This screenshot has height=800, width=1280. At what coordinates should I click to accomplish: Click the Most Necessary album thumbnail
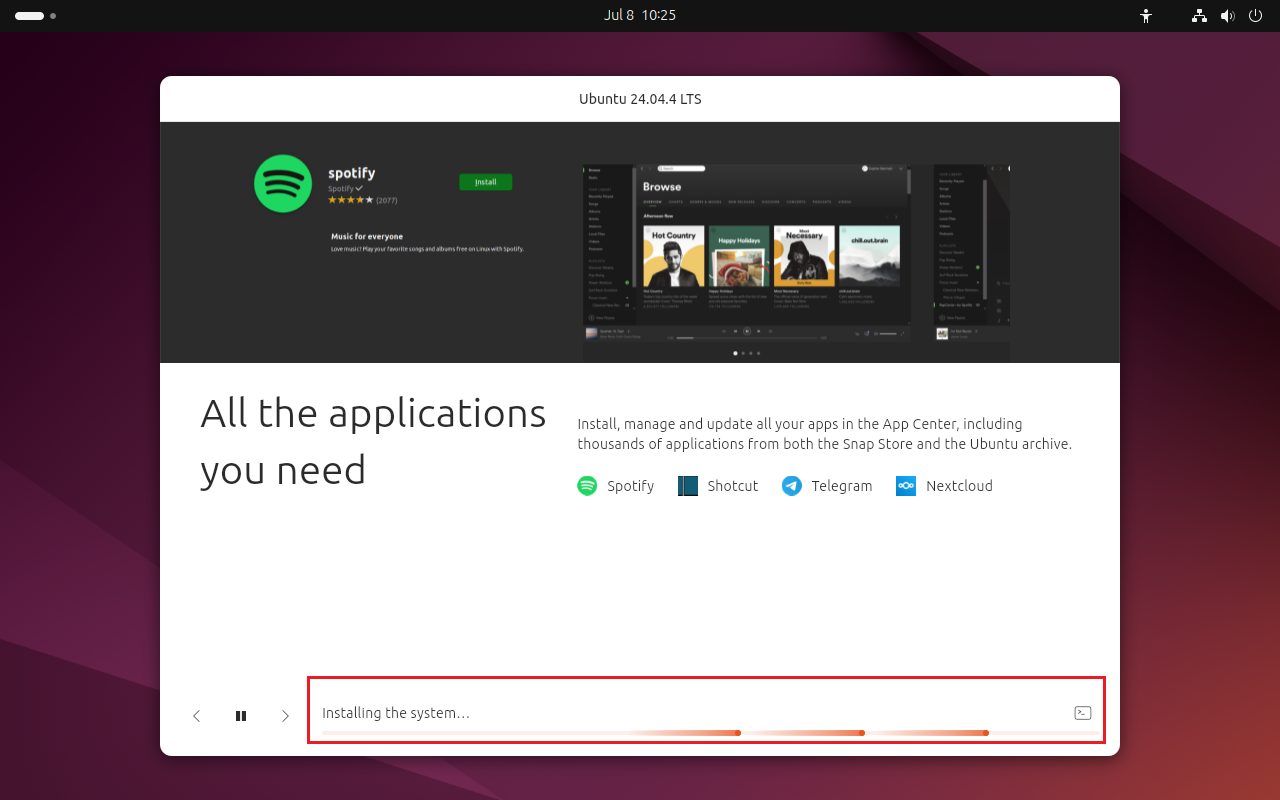point(804,256)
